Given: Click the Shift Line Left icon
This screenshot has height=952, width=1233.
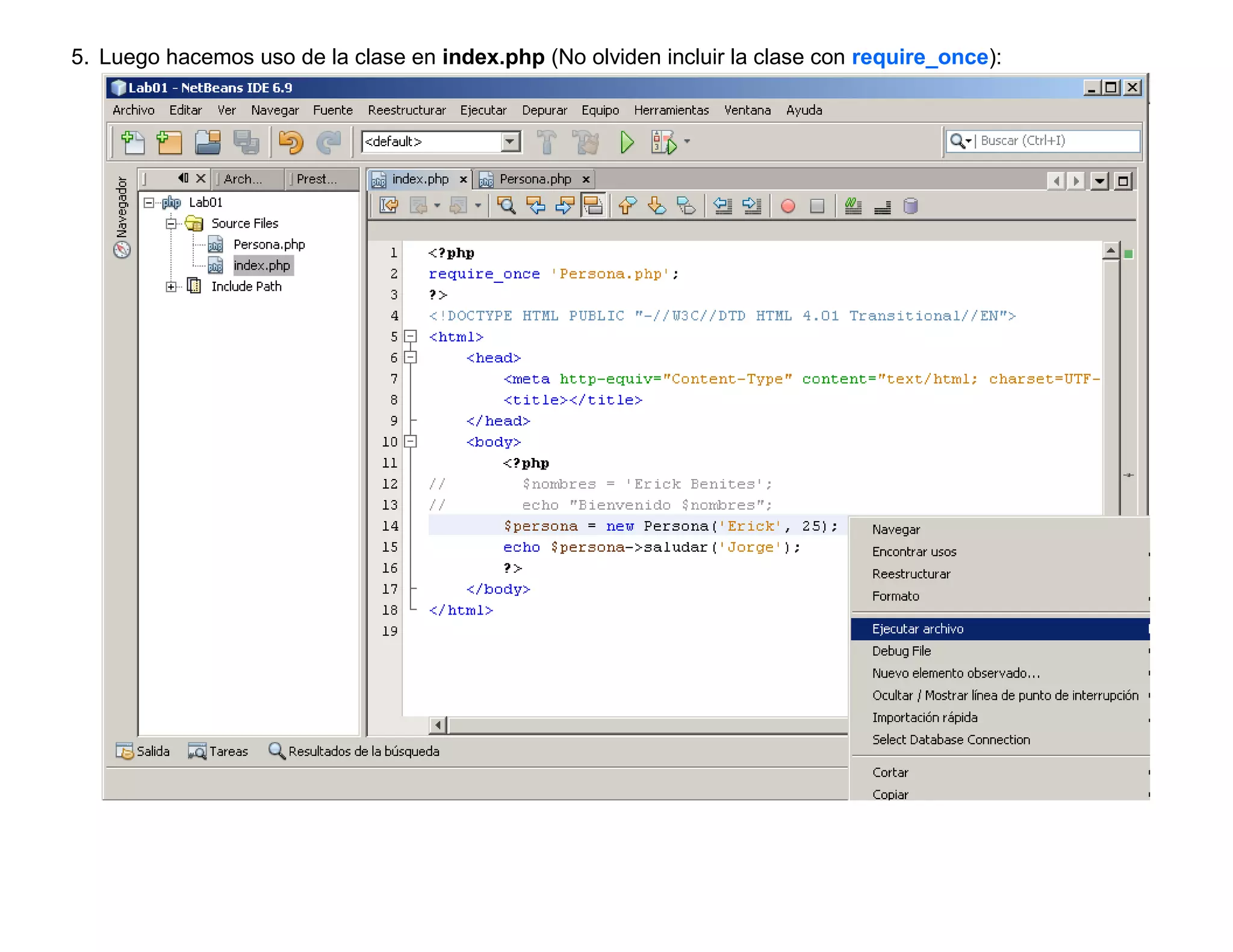Looking at the screenshot, I should (722, 206).
